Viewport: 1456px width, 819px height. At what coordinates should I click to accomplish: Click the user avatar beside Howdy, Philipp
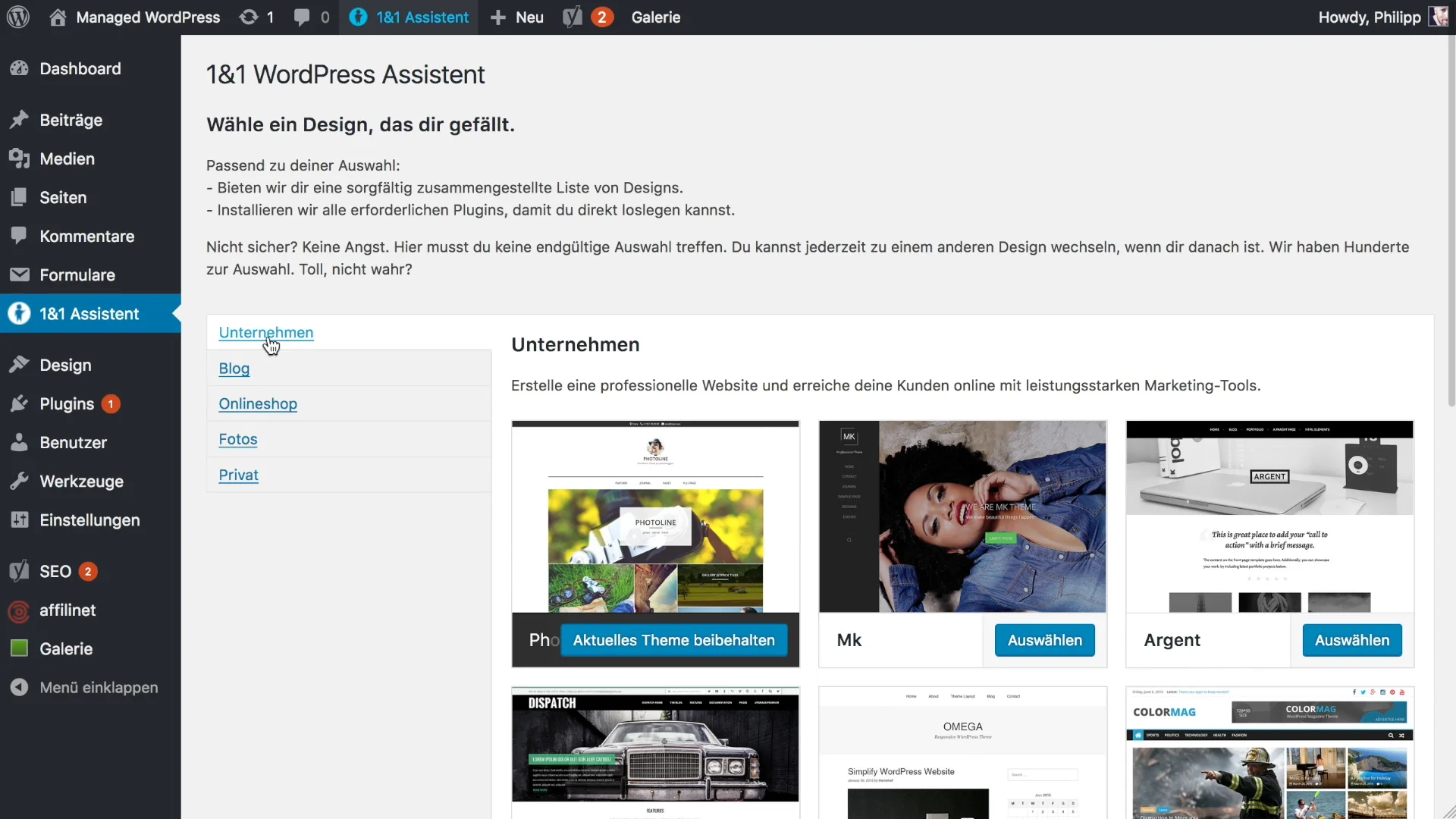[x=1438, y=17]
